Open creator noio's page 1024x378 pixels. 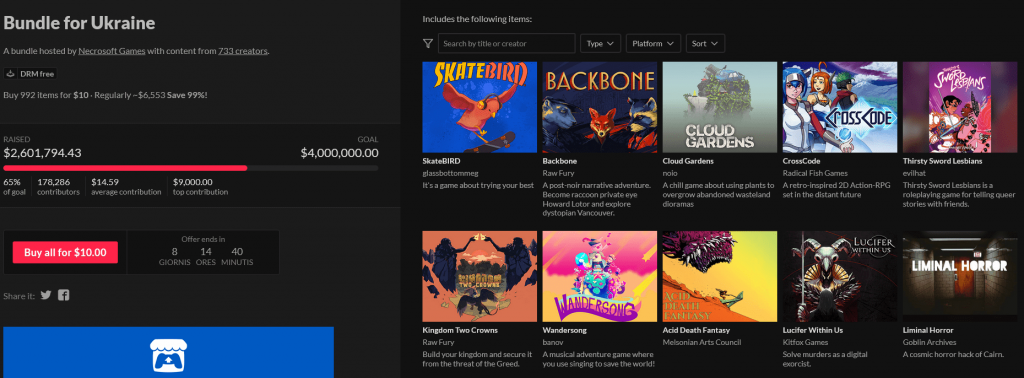670,173
